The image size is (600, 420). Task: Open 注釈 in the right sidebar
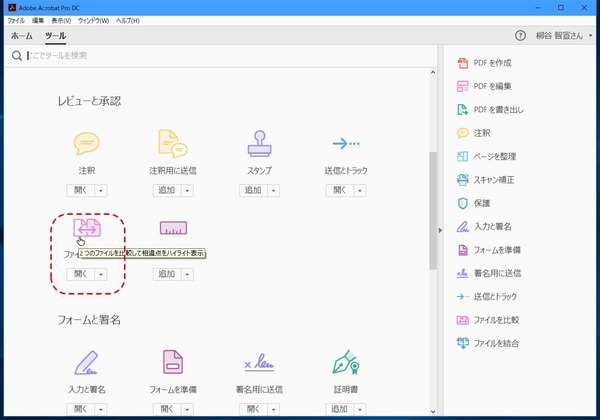pyautogui.click(x=474, y=133)
